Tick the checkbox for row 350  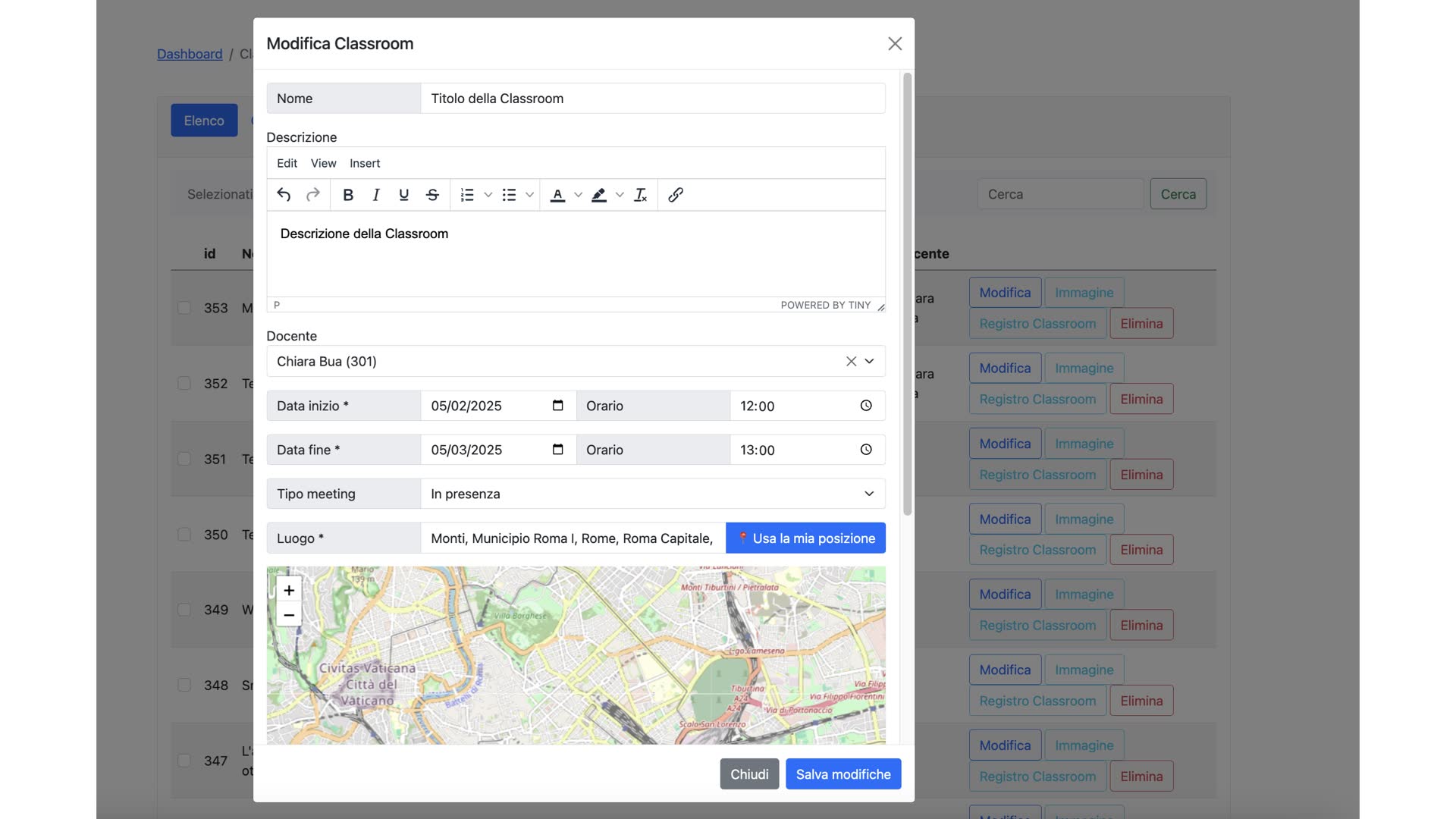184,535
